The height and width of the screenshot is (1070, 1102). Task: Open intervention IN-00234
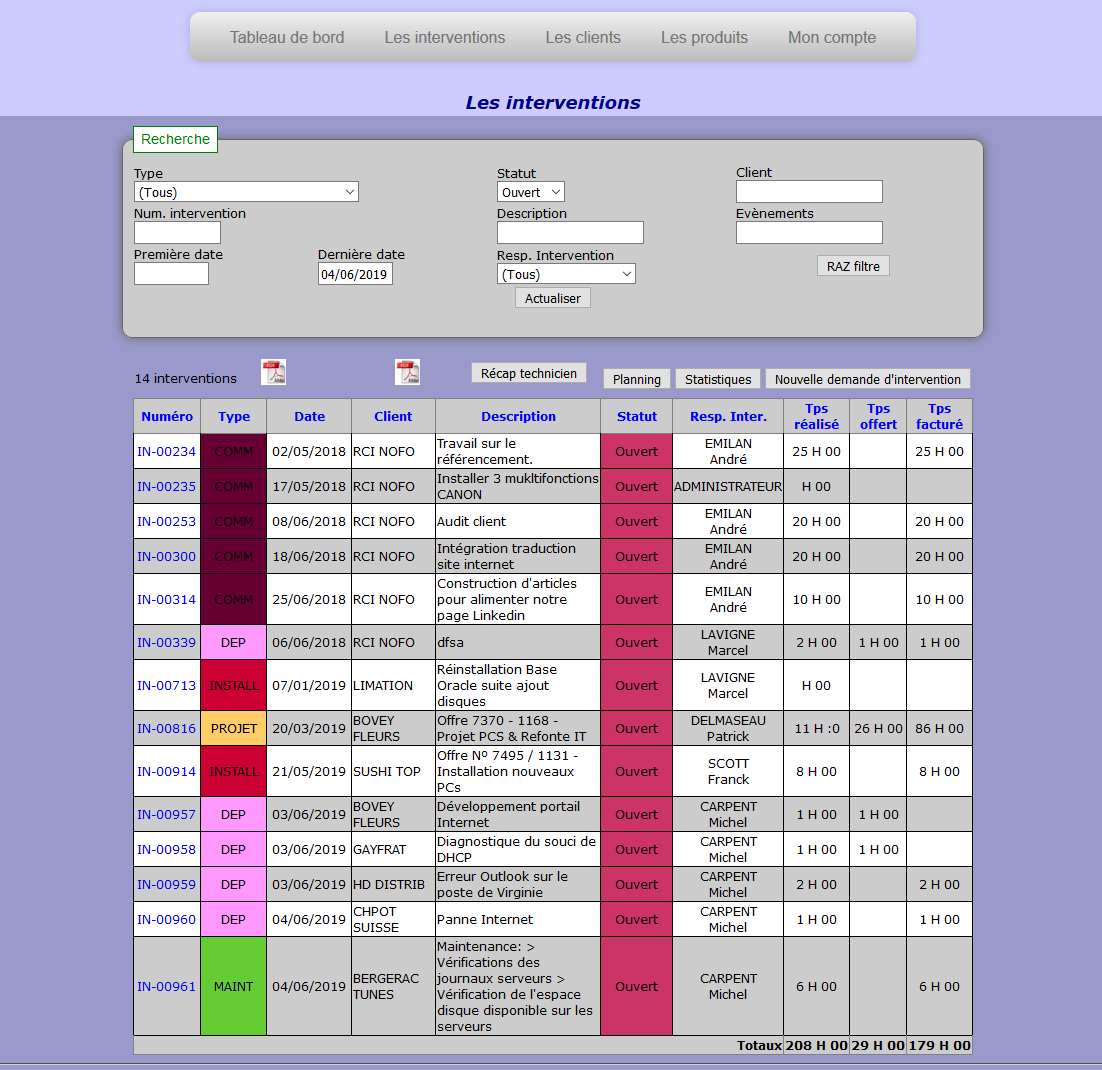pos(167,451)
